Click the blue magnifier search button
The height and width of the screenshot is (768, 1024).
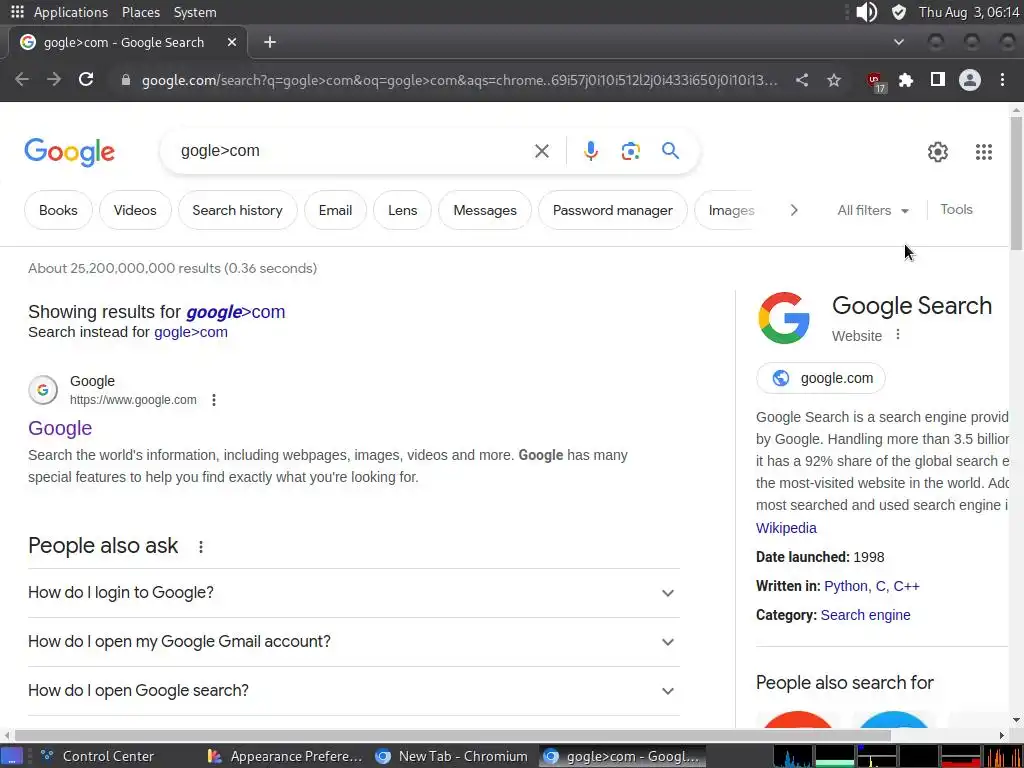click(670, 151)
